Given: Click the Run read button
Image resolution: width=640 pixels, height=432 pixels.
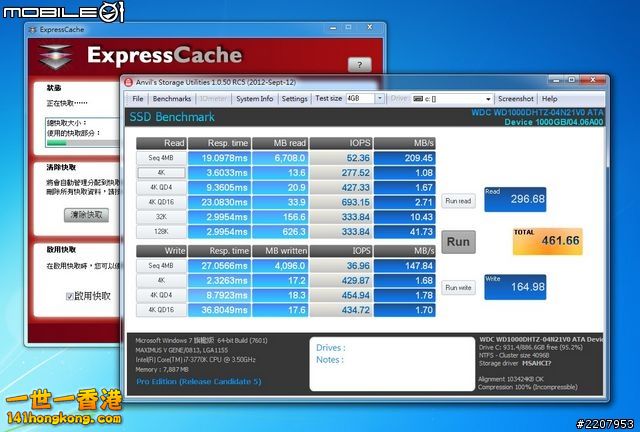Looking at the screenshot, I should pos(458,201).
